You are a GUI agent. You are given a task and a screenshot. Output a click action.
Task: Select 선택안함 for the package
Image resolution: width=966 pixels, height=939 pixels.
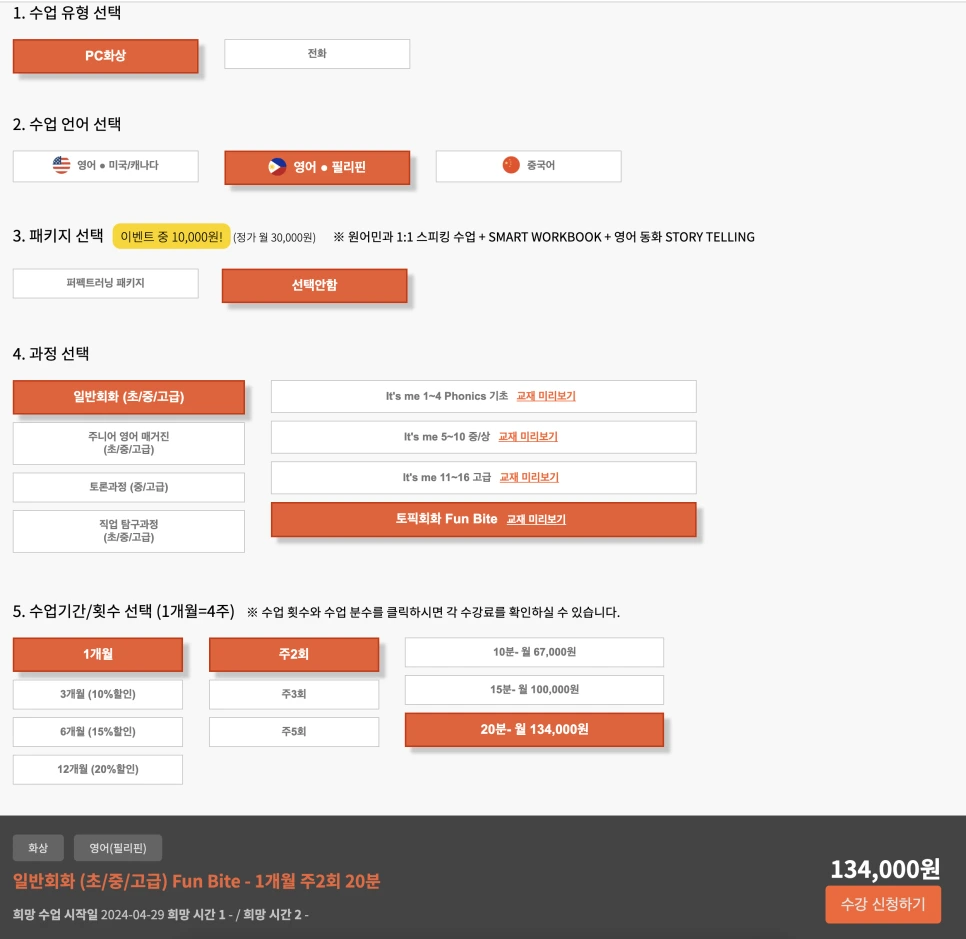click(313, 286)
